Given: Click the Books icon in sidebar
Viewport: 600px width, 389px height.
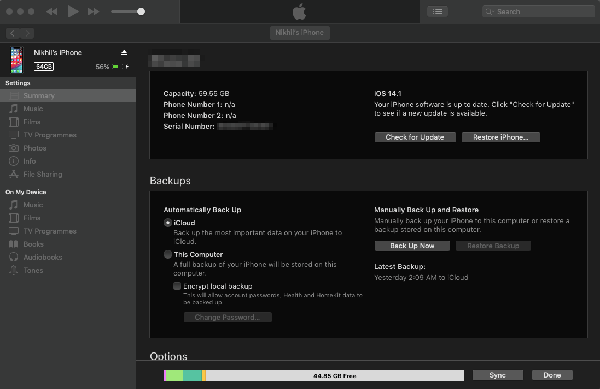Looking at the screenshot, I should coord(14,244).
